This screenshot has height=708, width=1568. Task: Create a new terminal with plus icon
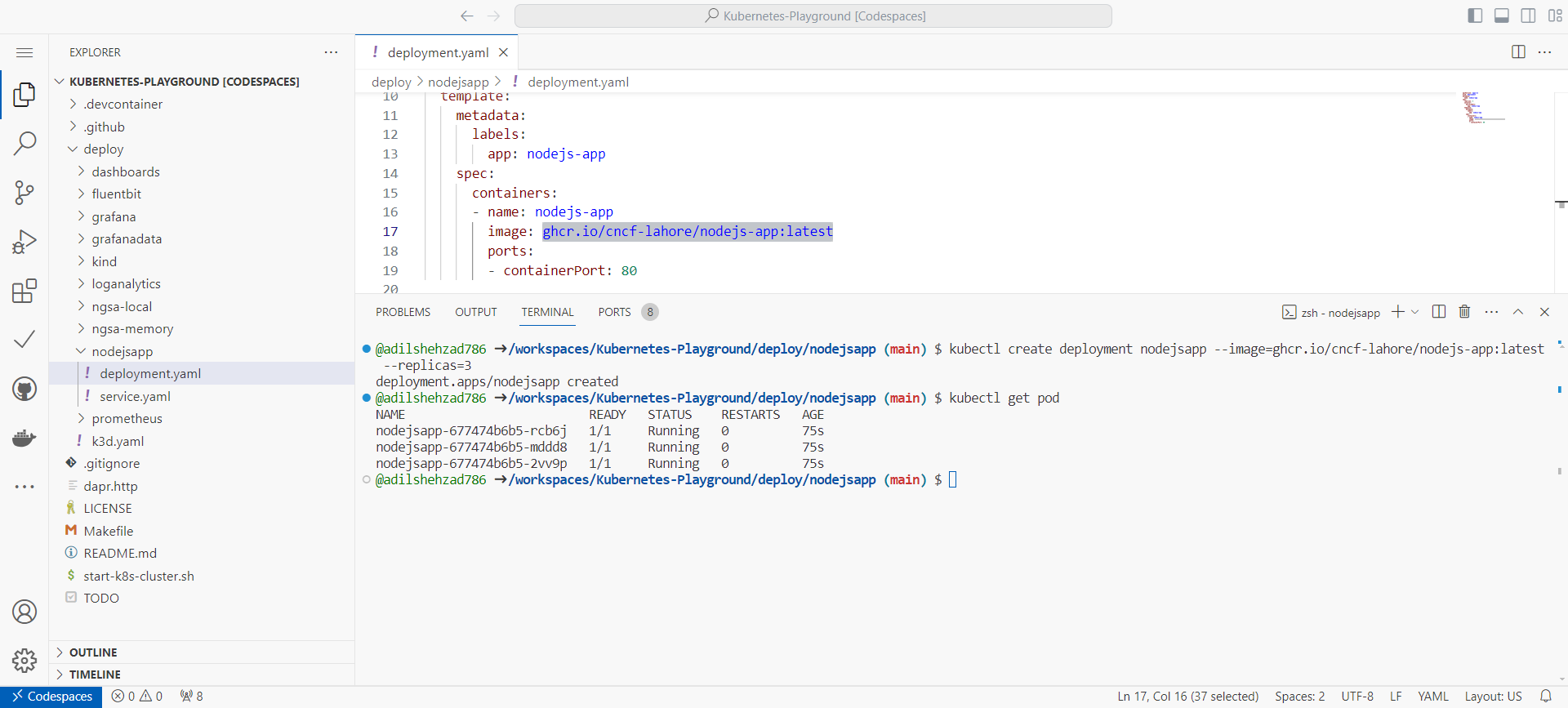1398,312
